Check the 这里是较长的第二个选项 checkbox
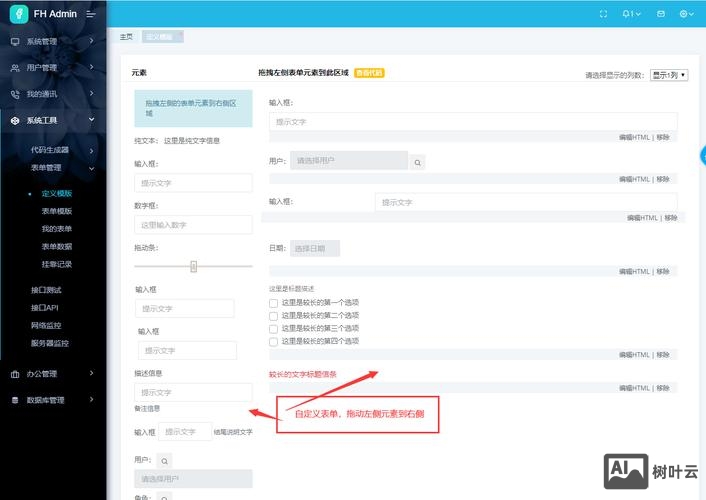 coord(273,316)
